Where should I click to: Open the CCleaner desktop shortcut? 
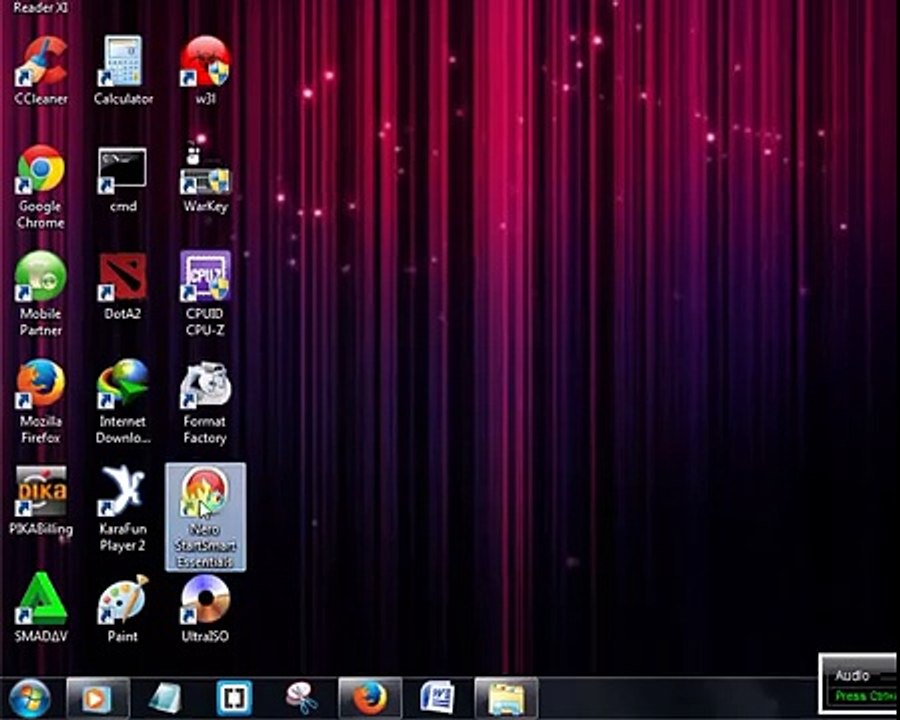click(x=41, y=70)
